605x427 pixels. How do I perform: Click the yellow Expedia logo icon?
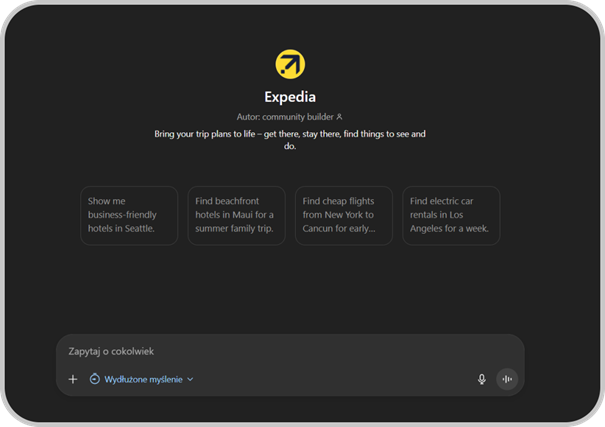pyautogui.click(x=290, y=65)
